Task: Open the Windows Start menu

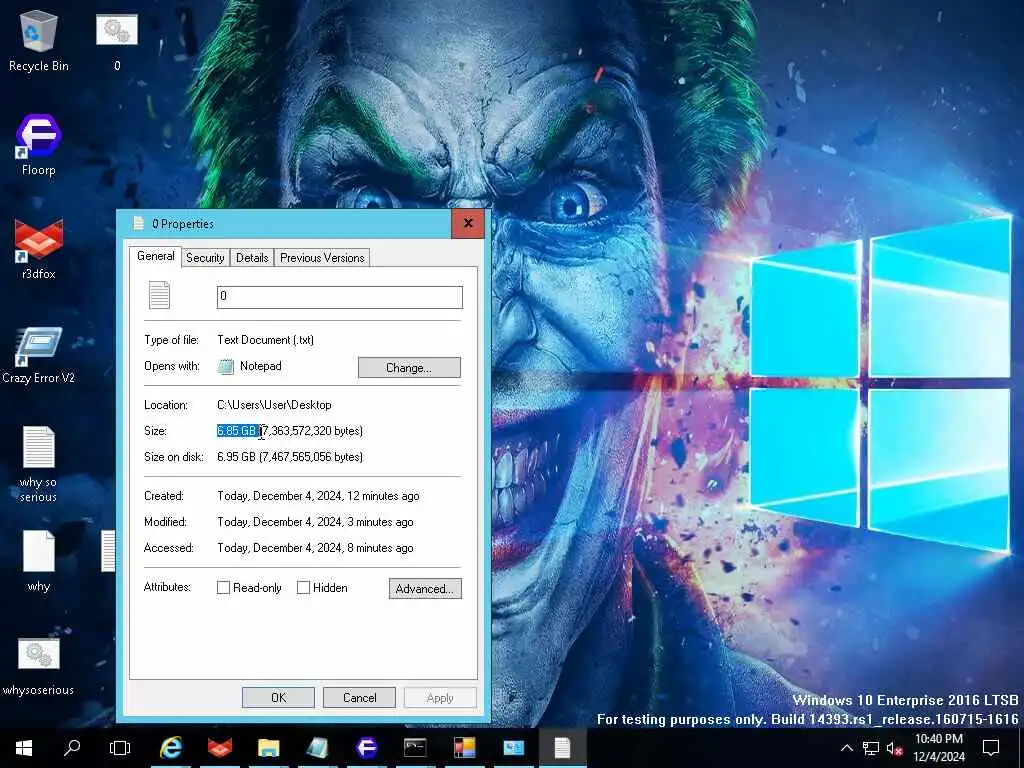Action: click(24, 748)
